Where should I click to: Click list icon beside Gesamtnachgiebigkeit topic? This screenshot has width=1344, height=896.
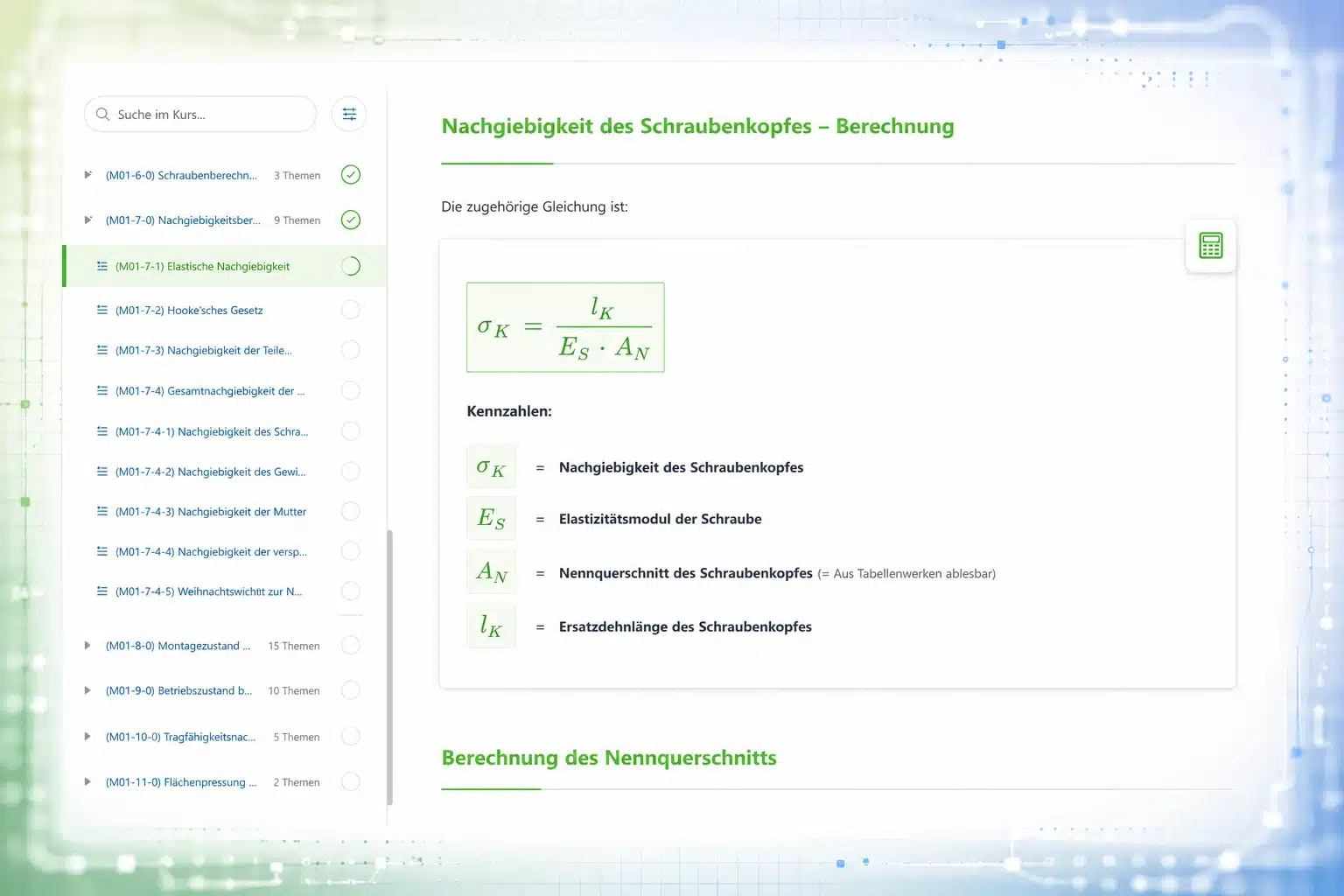click(x=102, y=390)
